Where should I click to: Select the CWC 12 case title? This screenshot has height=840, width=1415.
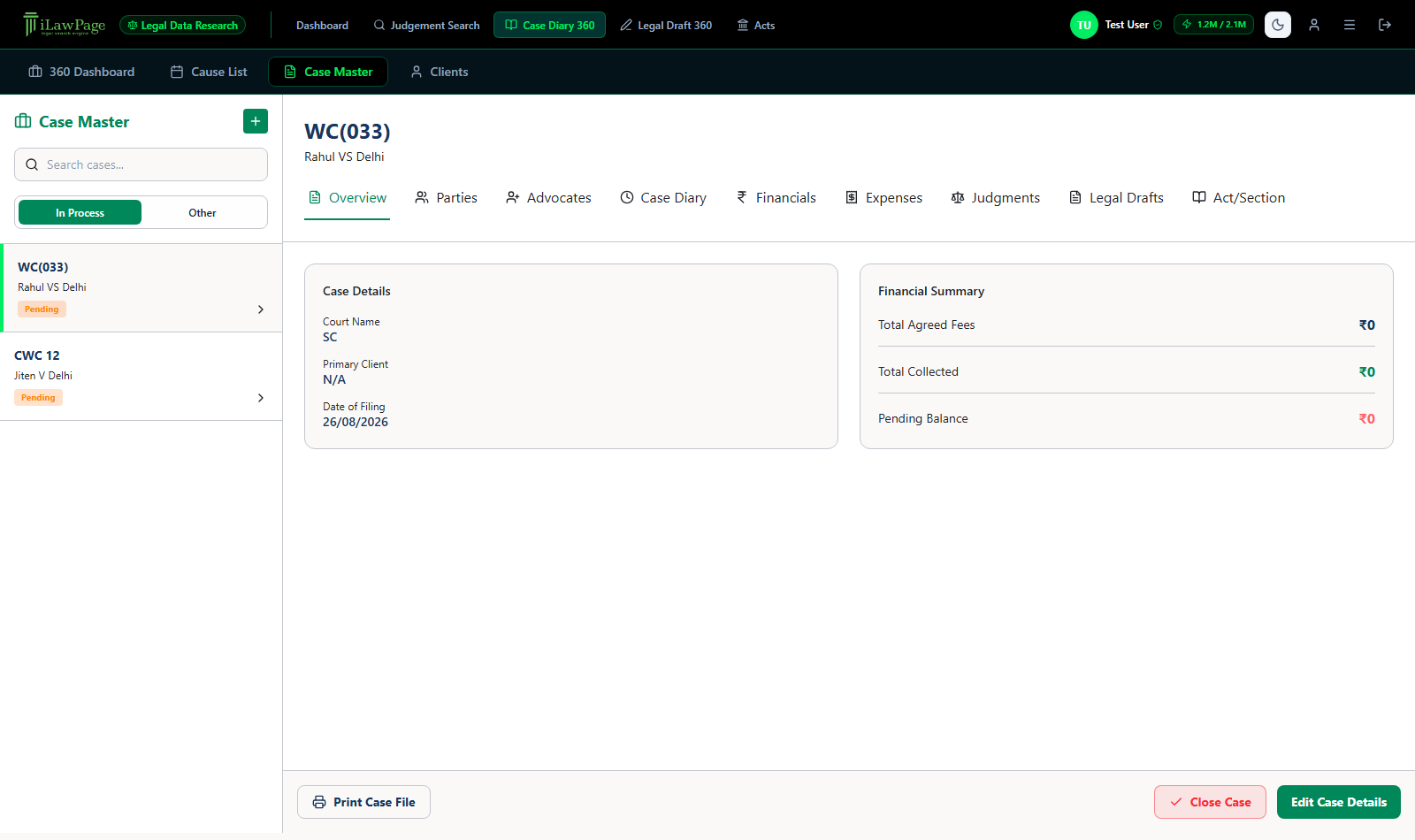click(x=37, y=355)
